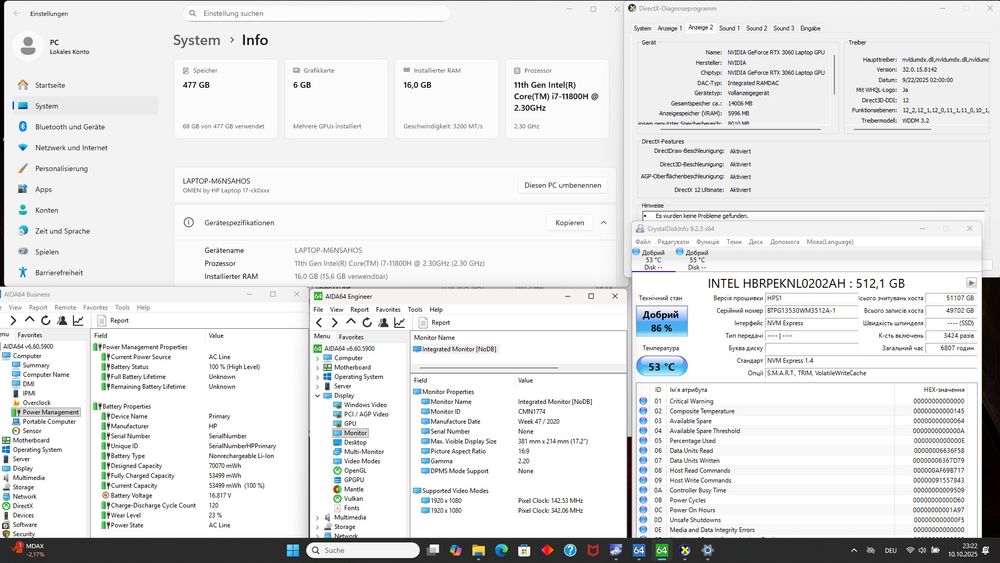
Task: Expand Storage node in AIDA64 Engineer
Action: 318,527
